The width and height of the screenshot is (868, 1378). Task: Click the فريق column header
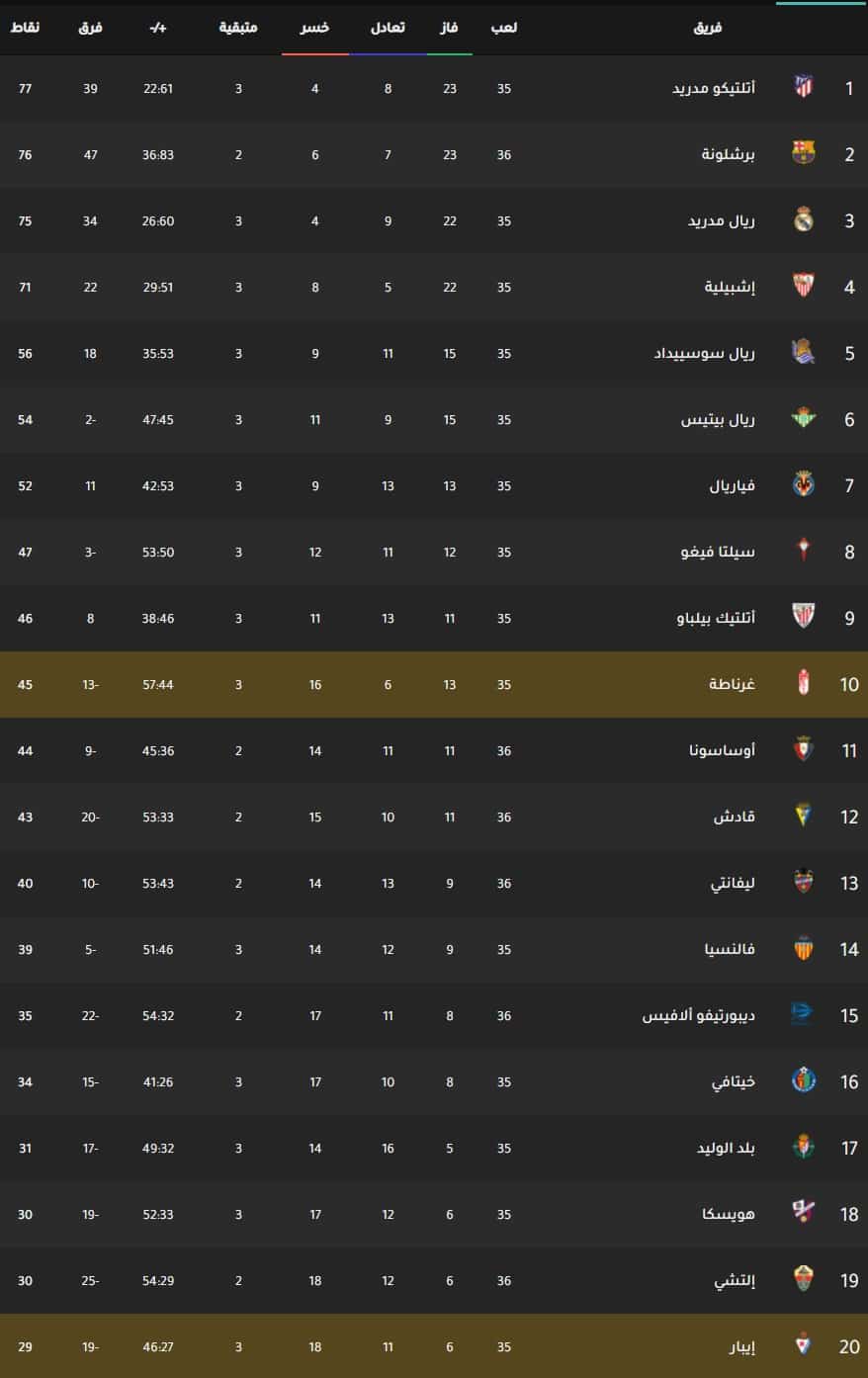(x=709, y=28)
